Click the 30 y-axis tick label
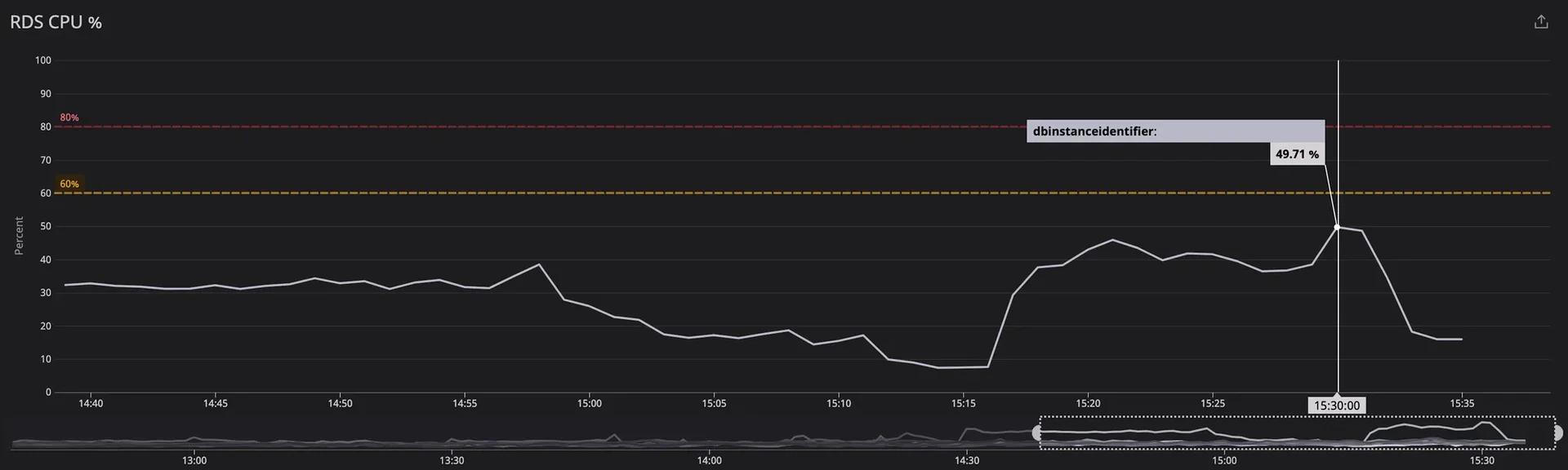Image resolution: width=1568 pixels, height=470 pixels. coord(46,293)
